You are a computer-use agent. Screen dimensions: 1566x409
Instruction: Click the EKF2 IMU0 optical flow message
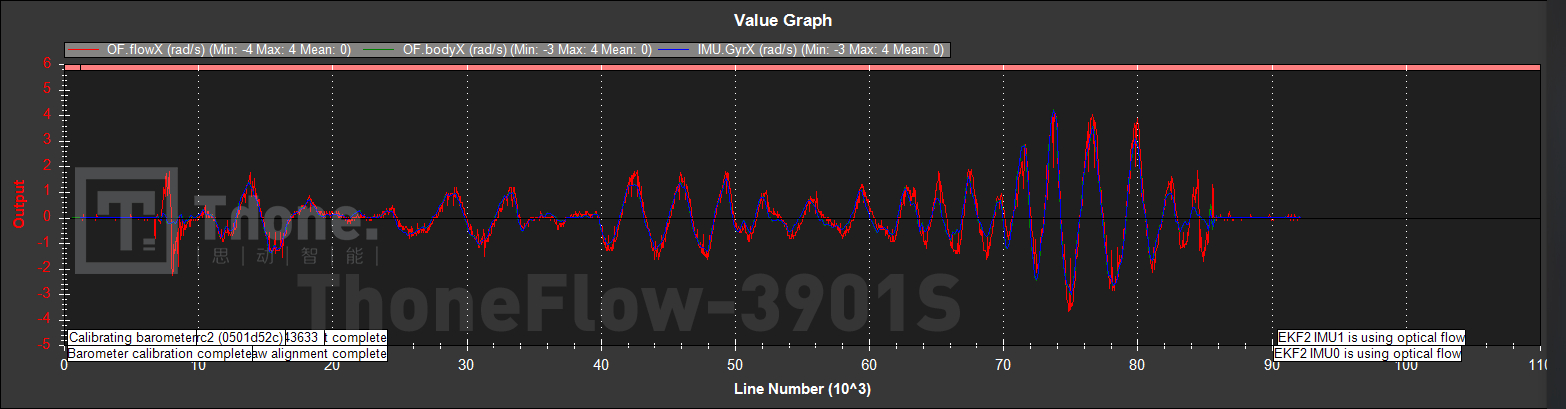(1369, 354)
